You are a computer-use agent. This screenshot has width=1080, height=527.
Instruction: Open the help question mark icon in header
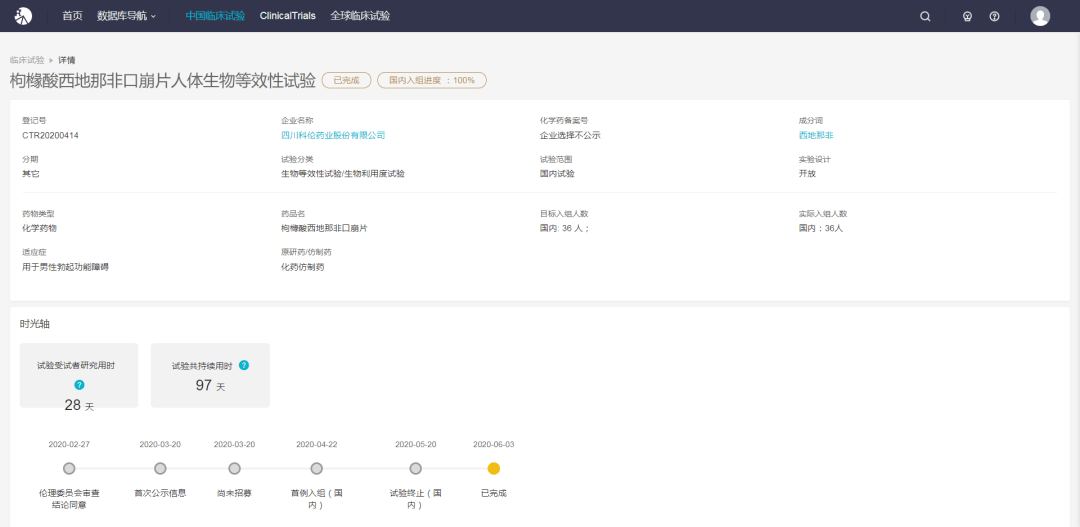pyautogui.click(x=994, y=16)
